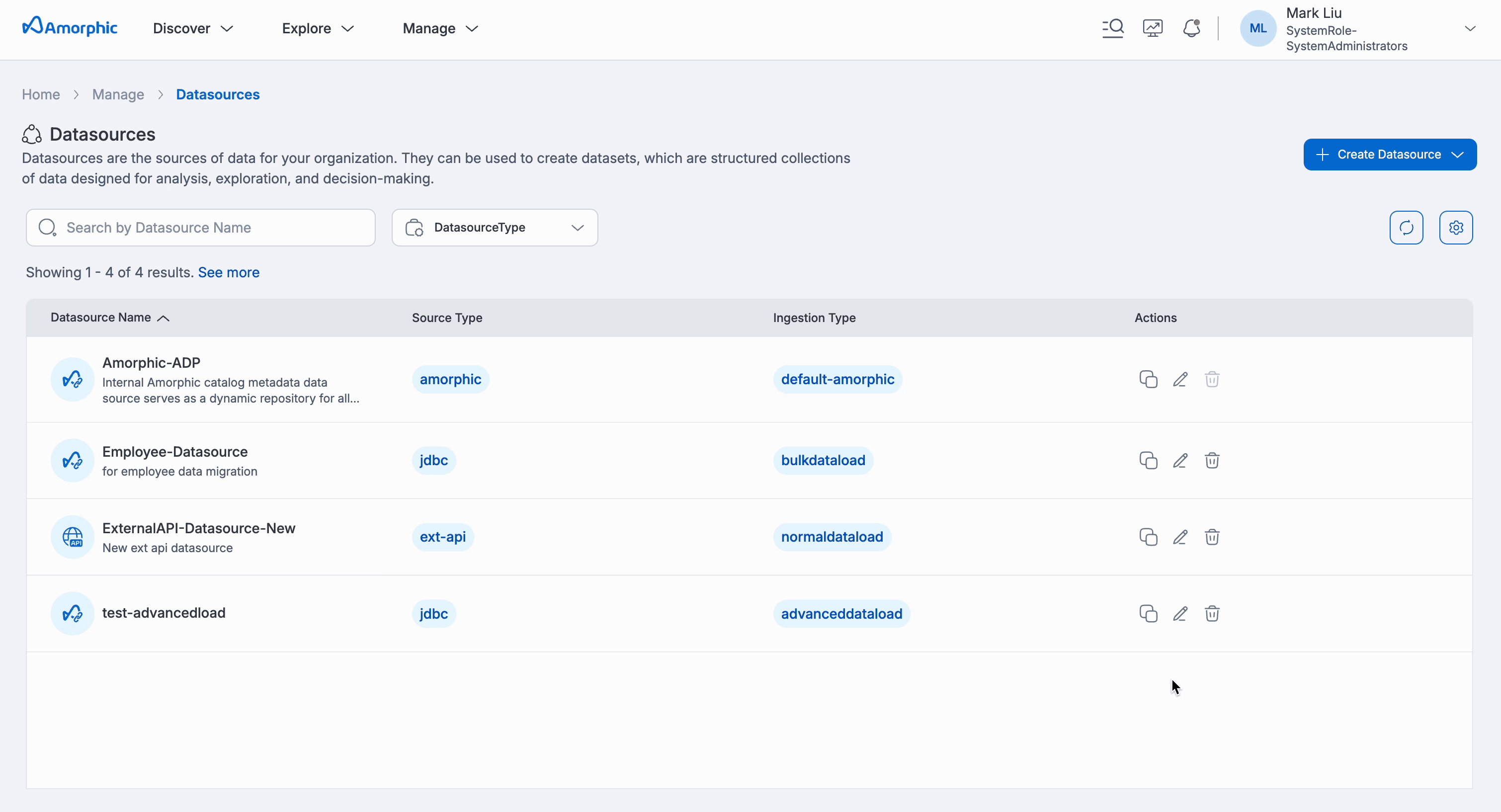This screenshot has height=812, width=1501.
Task: Click the monitor dashboard icon
Action: click(x=1153, y=28)
